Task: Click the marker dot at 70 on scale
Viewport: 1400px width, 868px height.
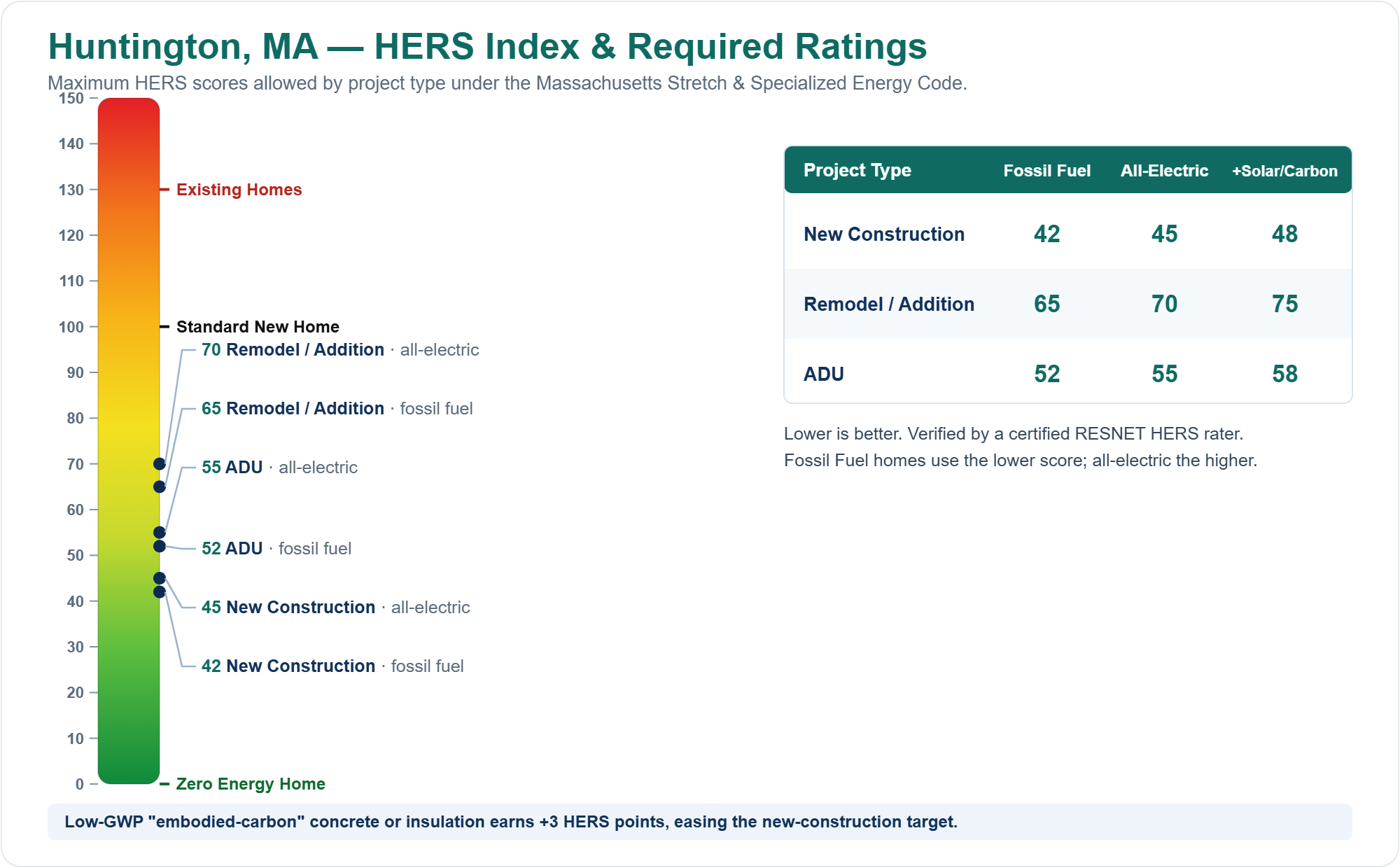Action: tap(160, 464)
